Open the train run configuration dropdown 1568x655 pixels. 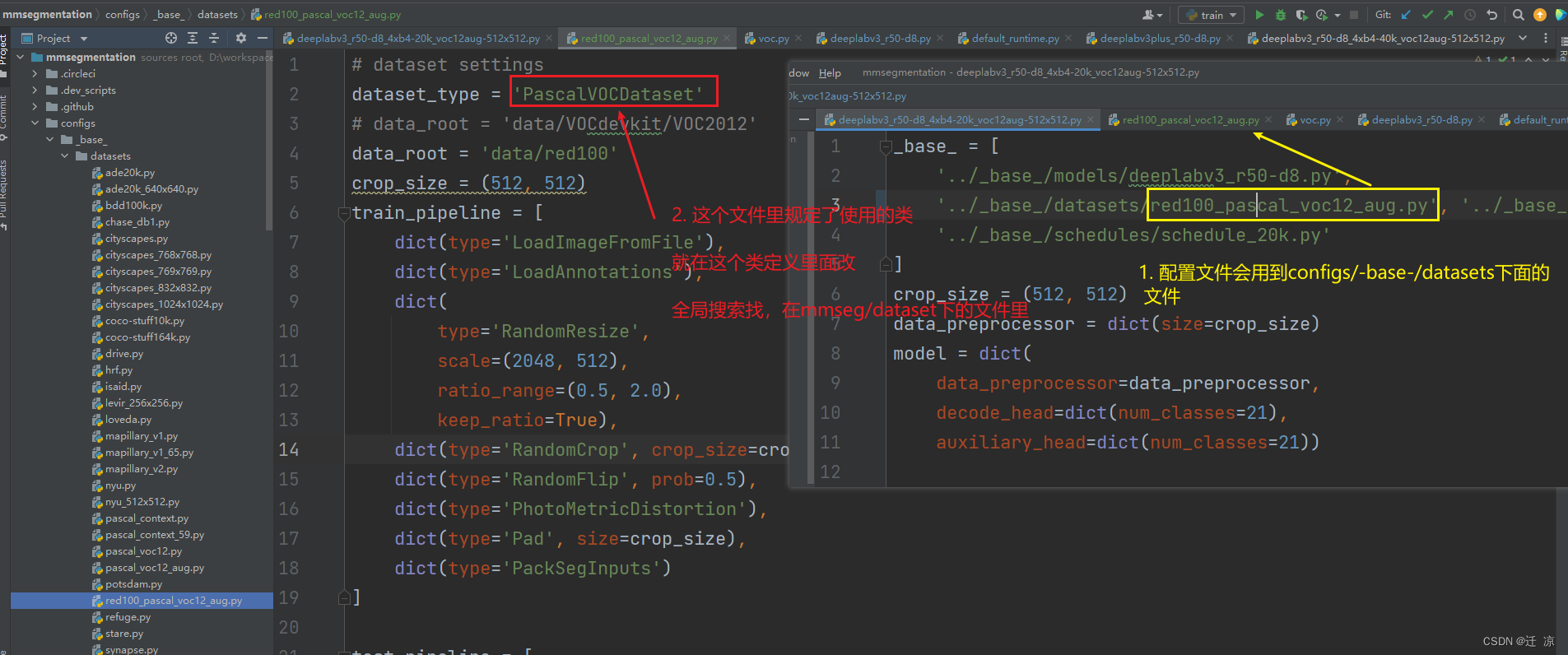point(1211,15)
